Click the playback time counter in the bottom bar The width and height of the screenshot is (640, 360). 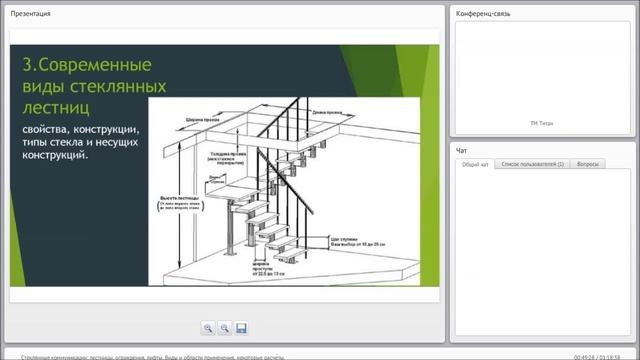point(597,357)
